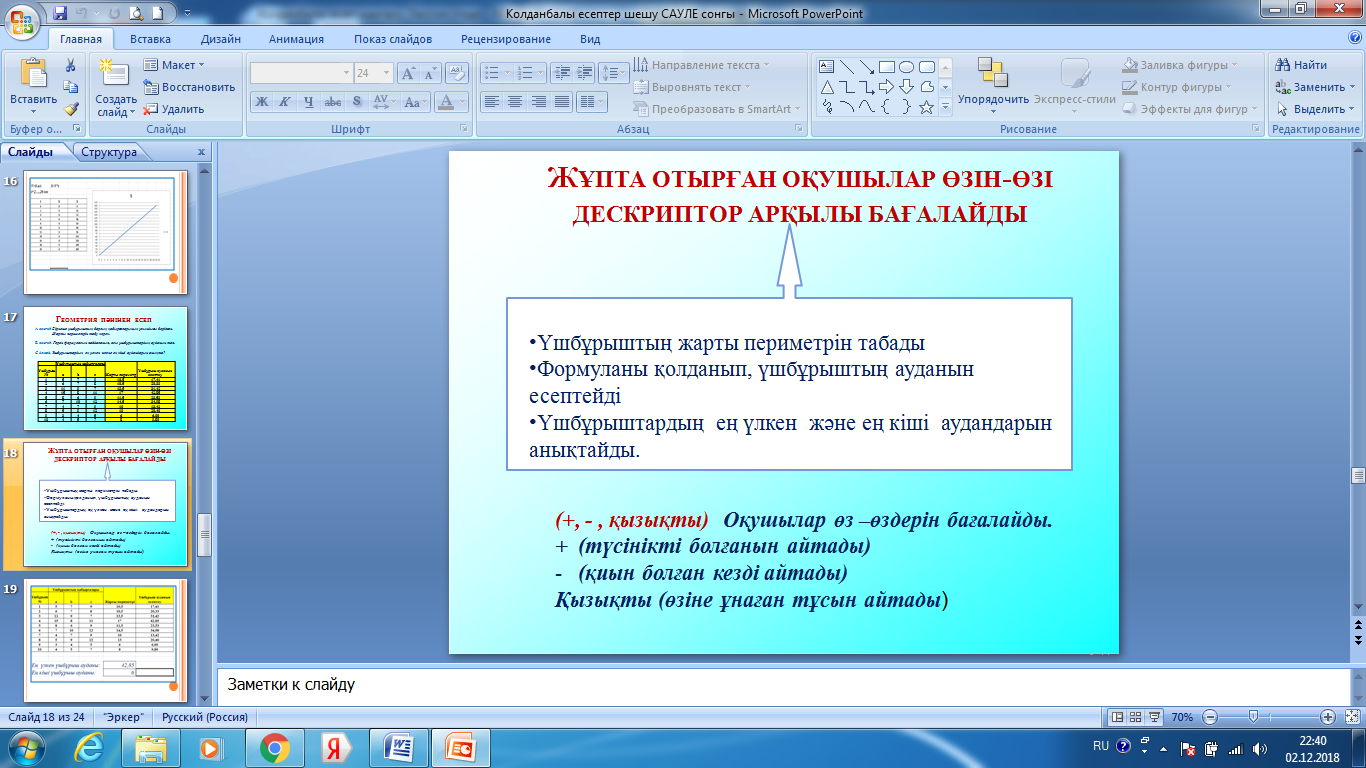The height and width of the screenshot is (768, 1366).
Task: Click the Создать слайд button
Action: [116, 86]
